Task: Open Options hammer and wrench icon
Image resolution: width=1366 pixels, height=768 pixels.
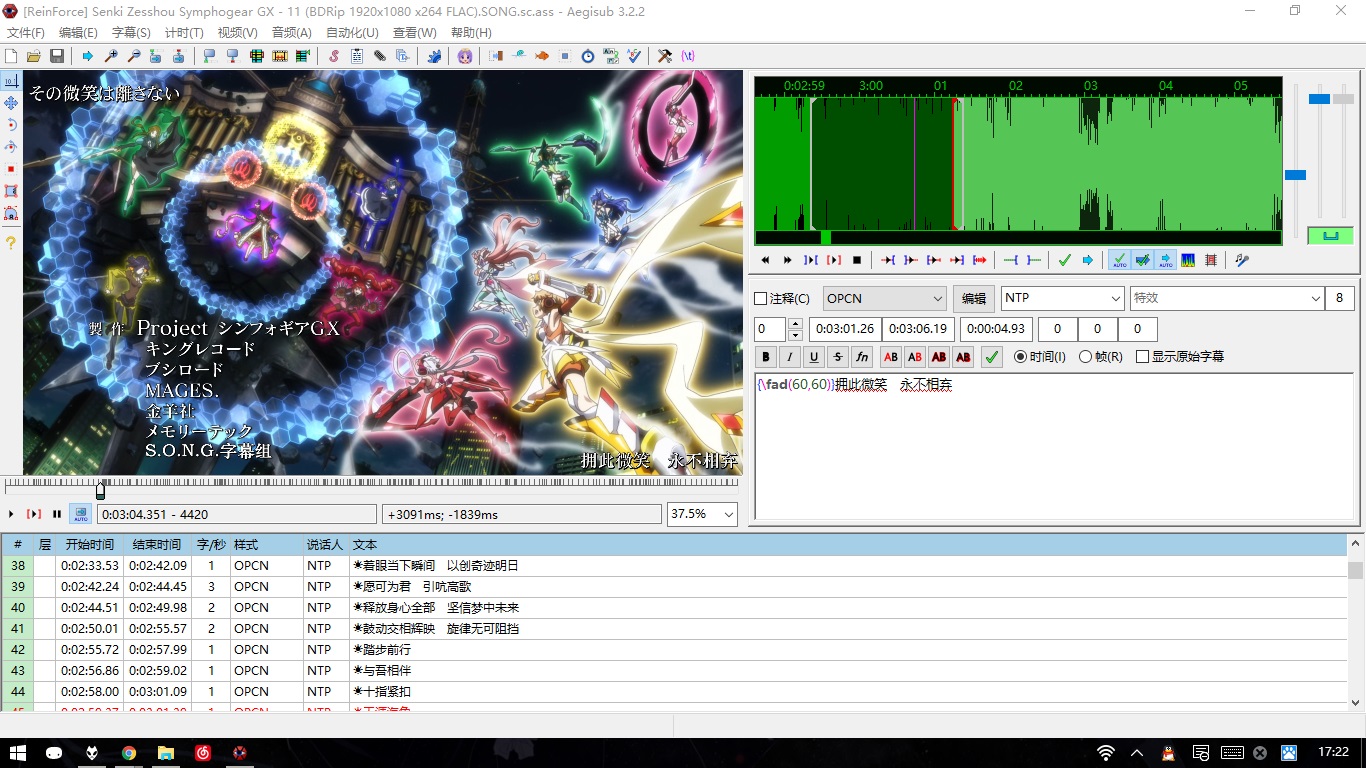Action: click(664, 56)
